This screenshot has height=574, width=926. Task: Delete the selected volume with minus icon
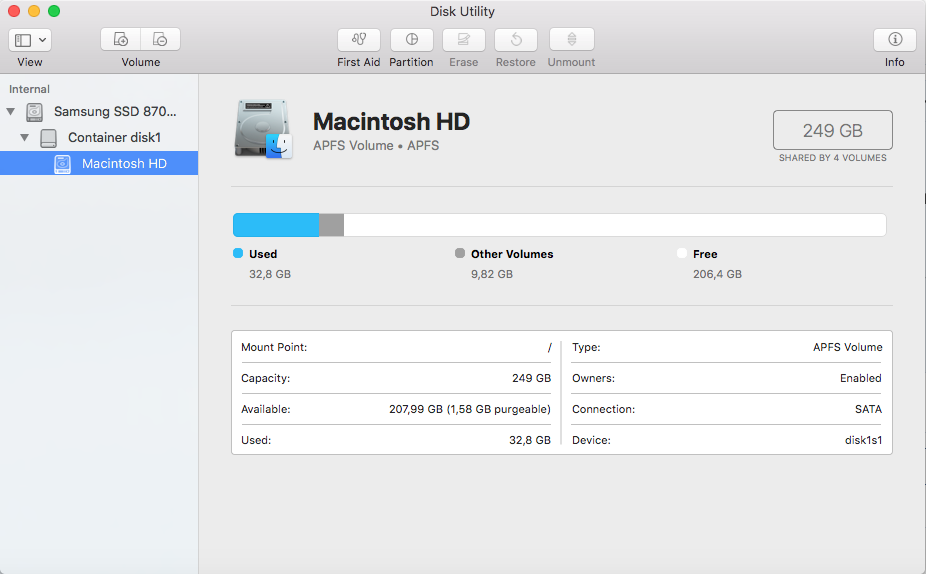tap(160, 40)
